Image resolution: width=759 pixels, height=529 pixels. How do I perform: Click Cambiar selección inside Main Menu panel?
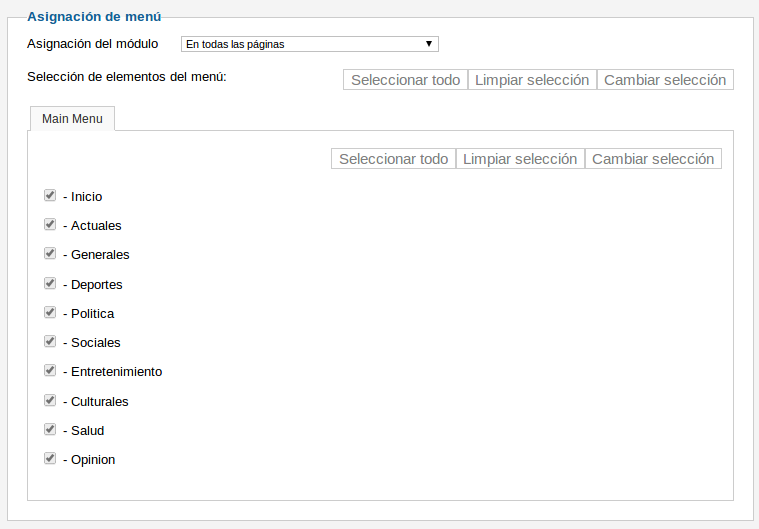[x=653, y=159]
